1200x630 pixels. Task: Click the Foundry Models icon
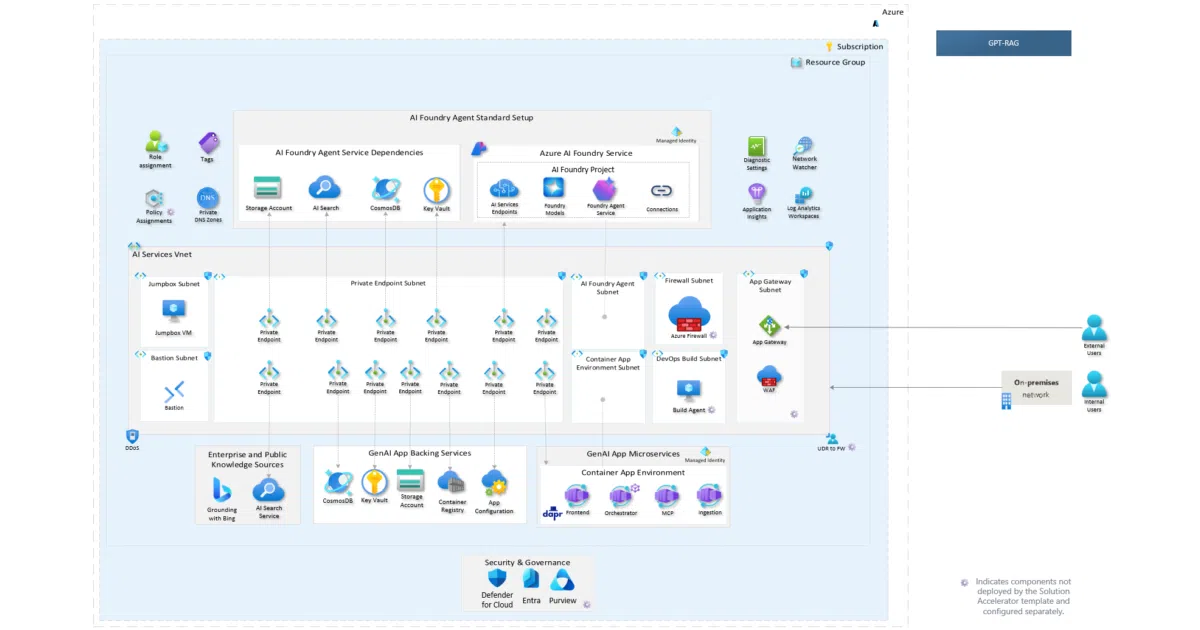pyautogui.click(x=554, y=187)
